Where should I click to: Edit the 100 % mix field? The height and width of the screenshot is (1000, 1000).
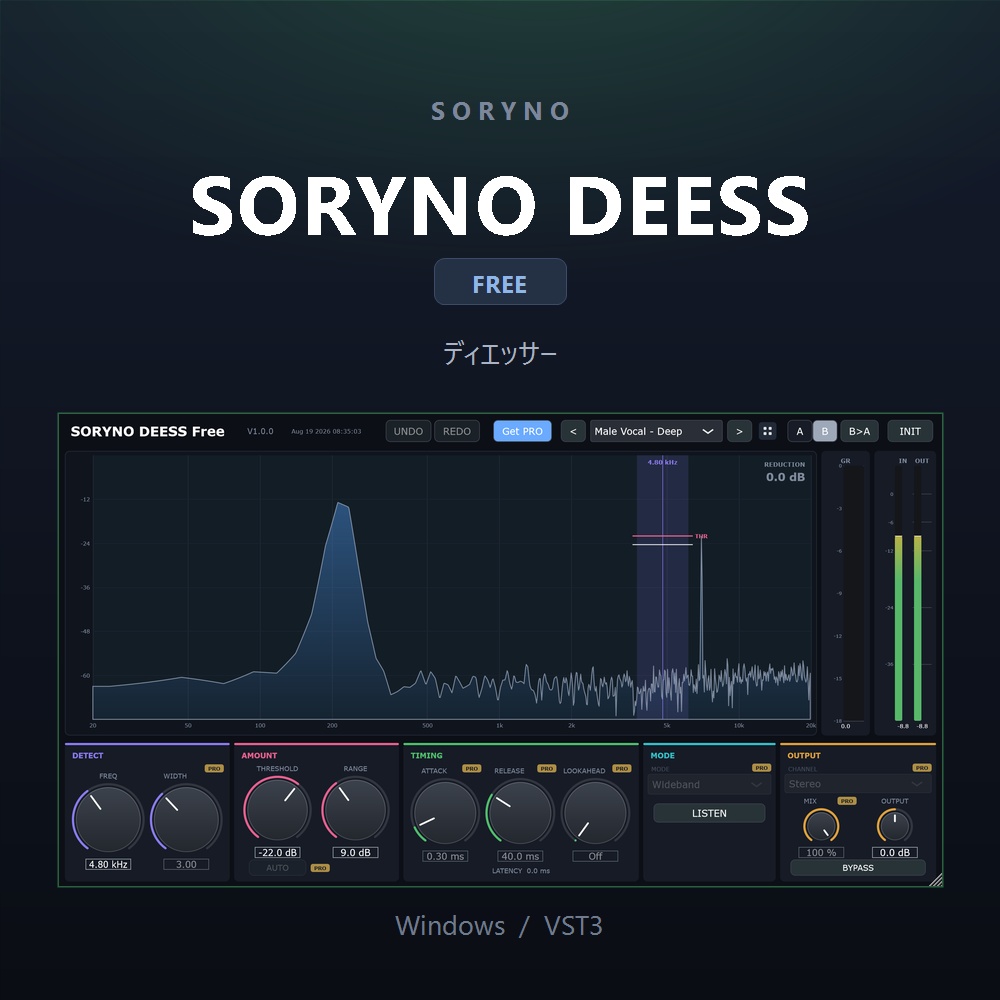point(821,852)
